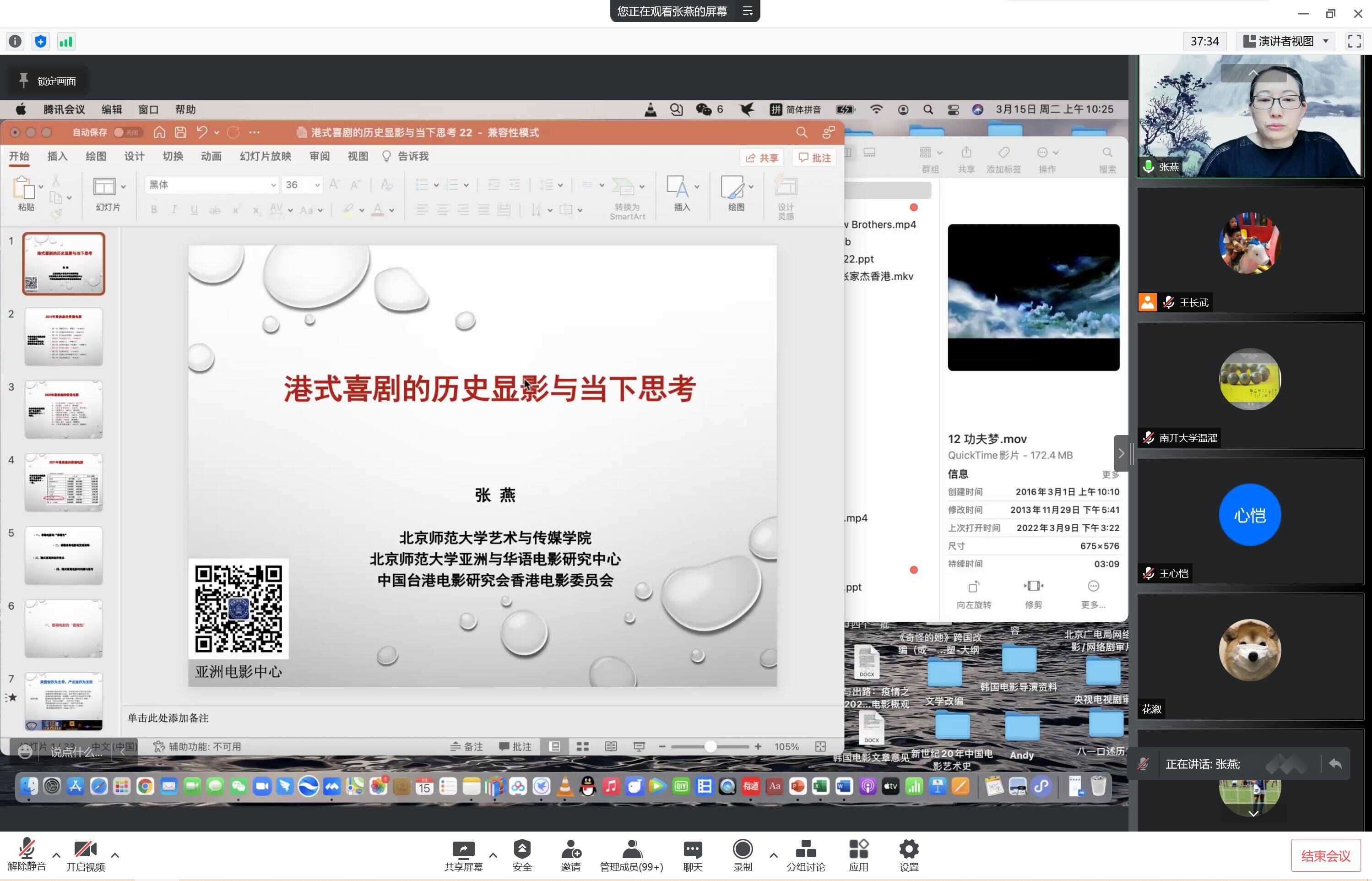The width and height of the screenshot is (1372, 881).
Task: Toggle the pin screen (锁定画面) option
Action: point(48,81)
